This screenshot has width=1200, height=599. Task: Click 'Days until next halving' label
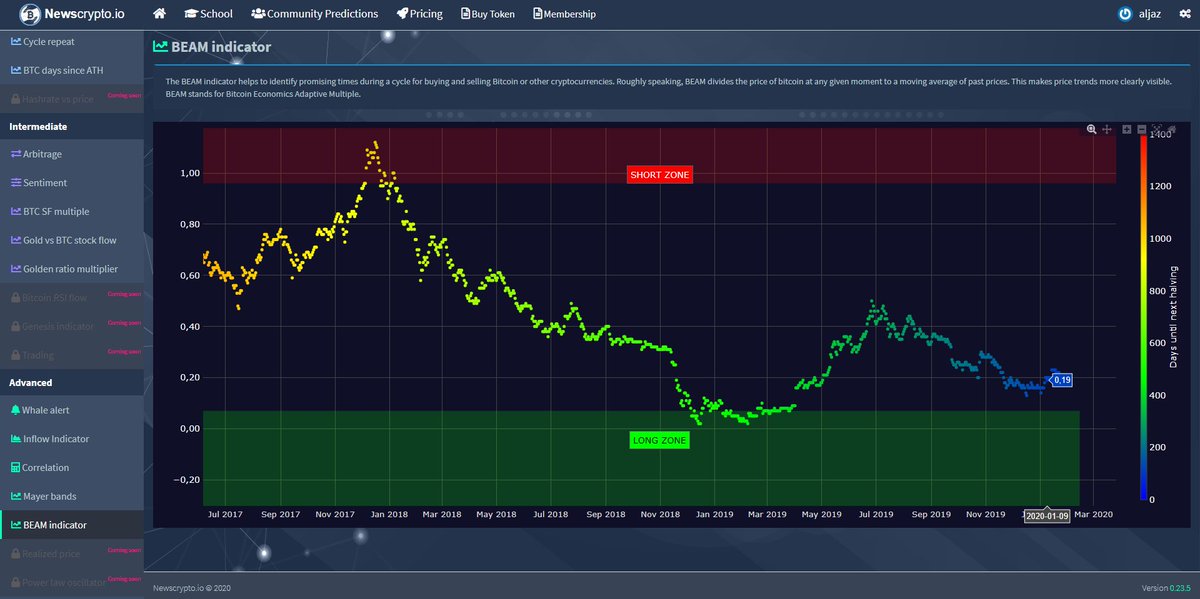1174,316
